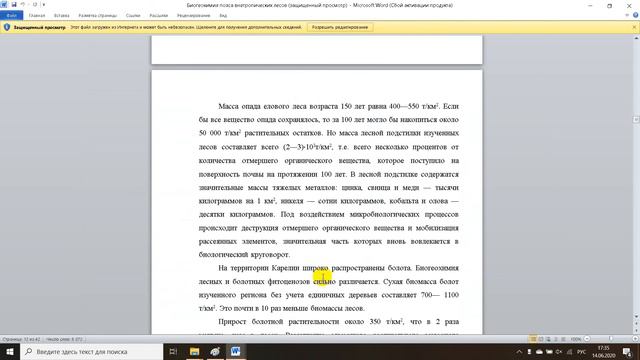Open the browser icon next to File Explorer
This screenshot has width=640, height=360.
215,351
